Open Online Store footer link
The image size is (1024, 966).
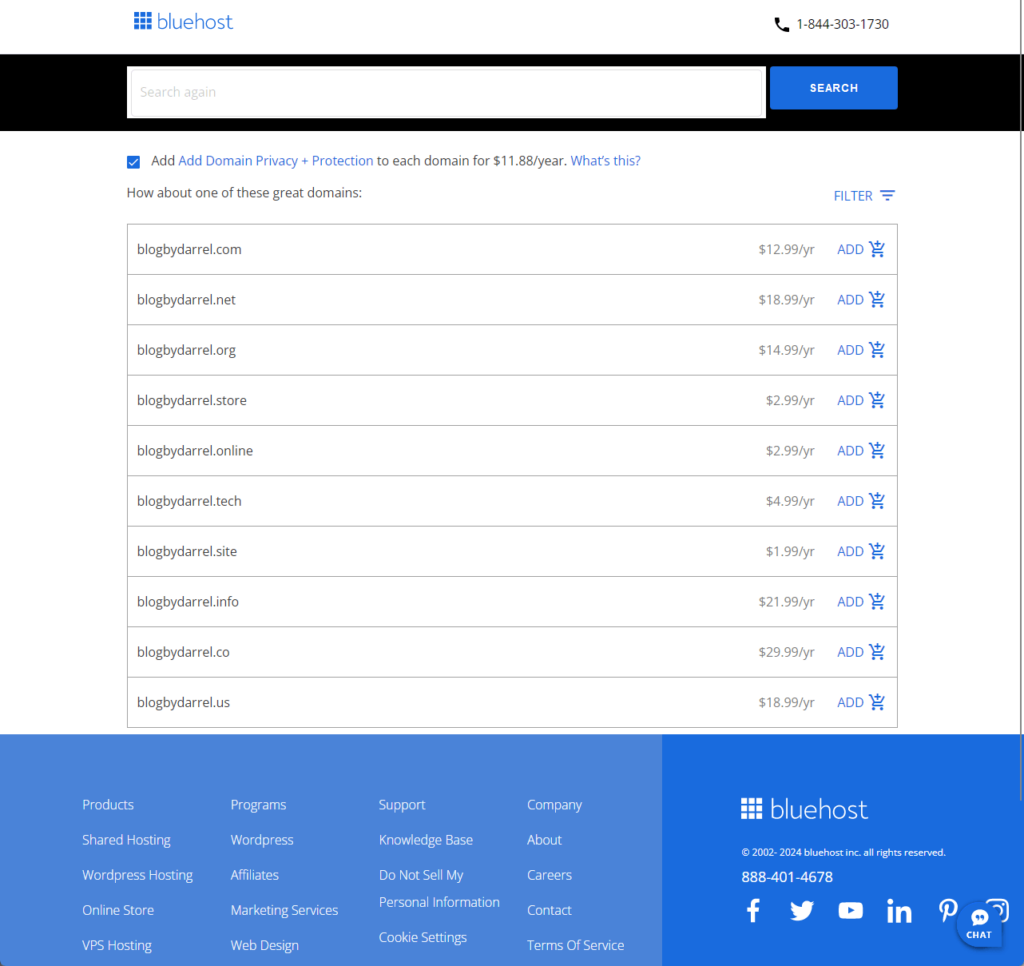click(x=118, y=910)
